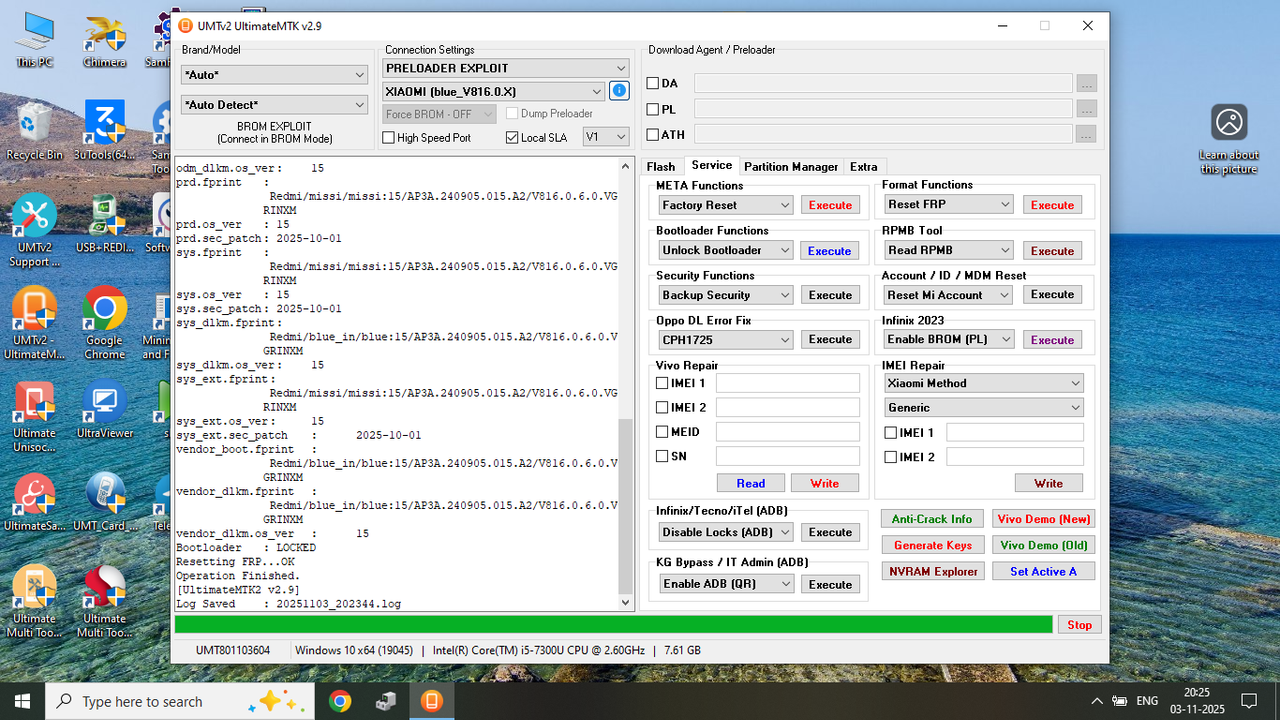Screen dimensions: 1280x720
Task: Enable the DA checkbox in Download Agent section
Action: [651, 83]
